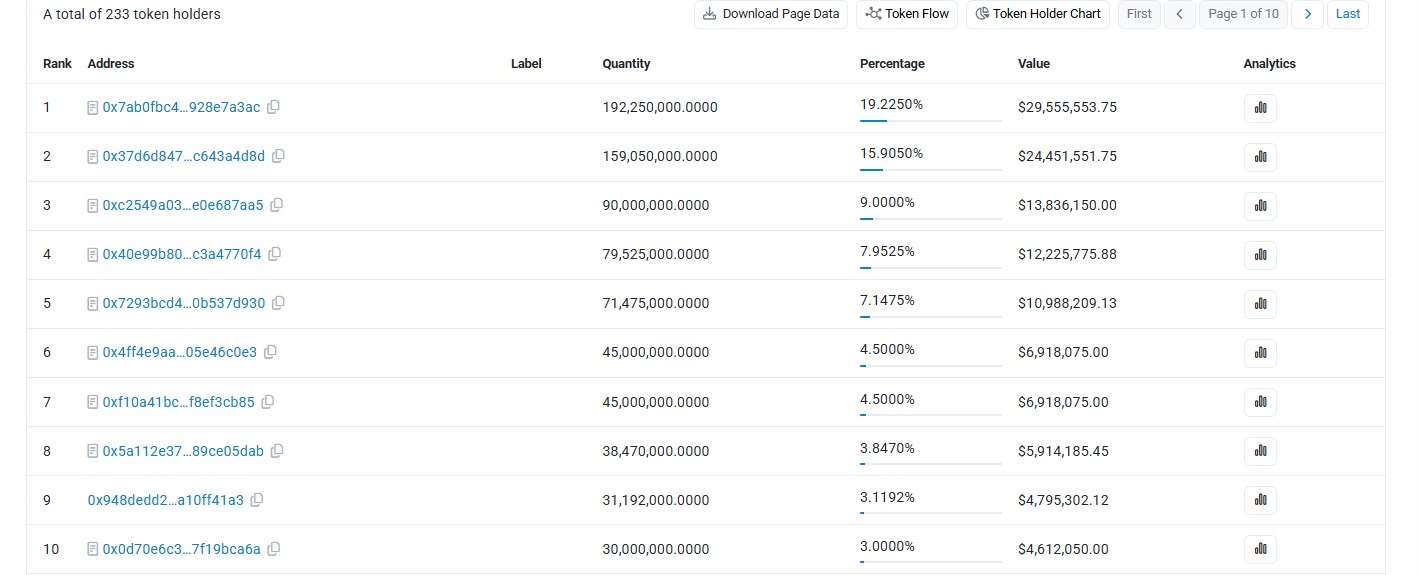The height and width of the screenshot is (575, 1419).
Task: Go to the previous page arrow
Action: point(1180,14)
